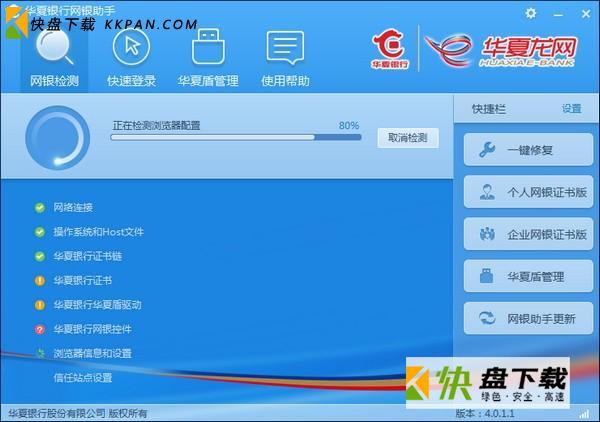
Task: Select 华夏银行网银控件 check item
Action: tap(93, 329)
